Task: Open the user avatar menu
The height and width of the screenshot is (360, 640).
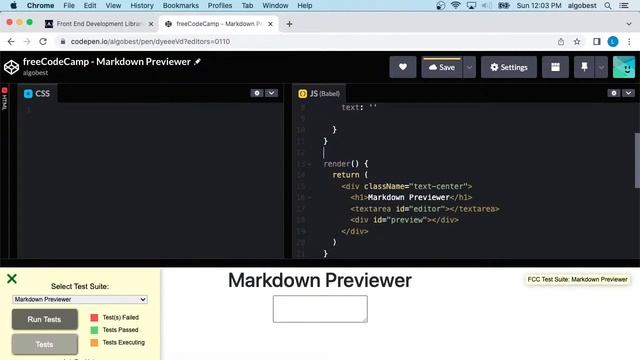Action: coord(624,67)
